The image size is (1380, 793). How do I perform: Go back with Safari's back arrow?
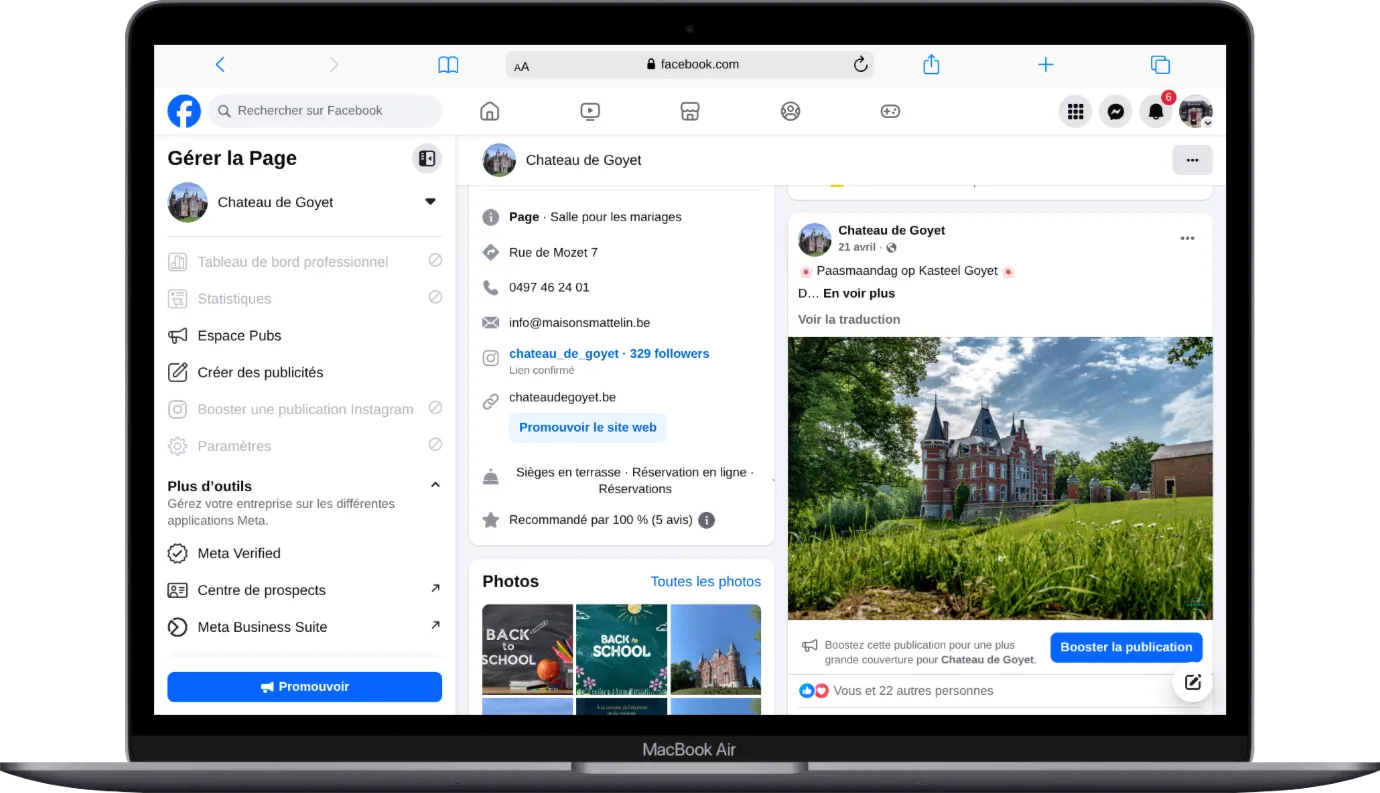pos(220,65)
